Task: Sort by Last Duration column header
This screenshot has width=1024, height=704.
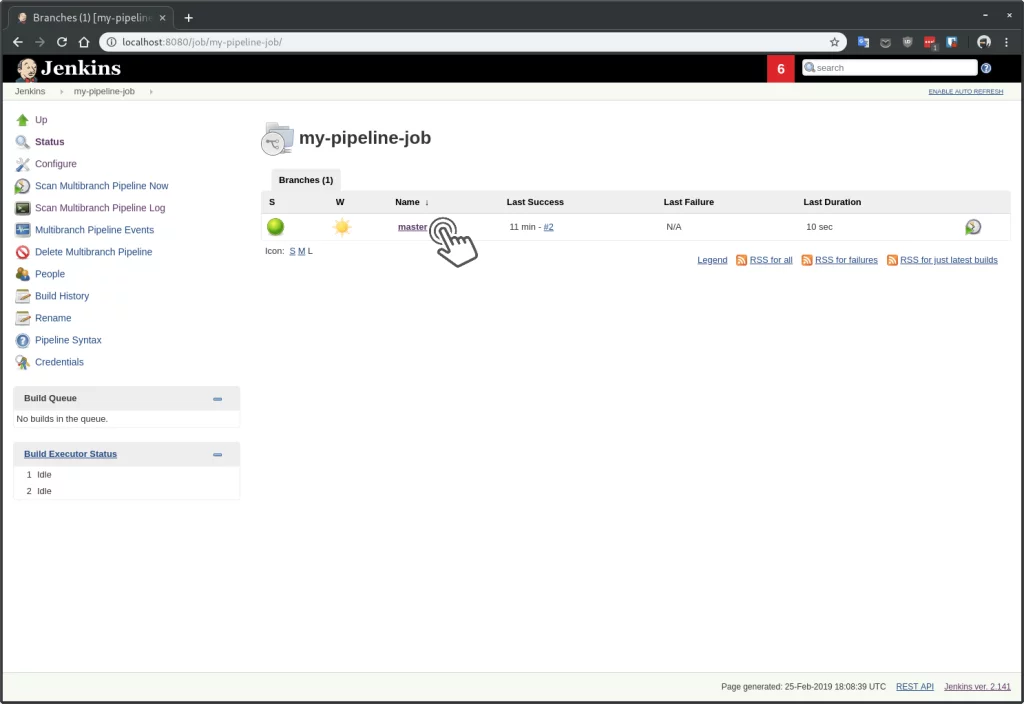Action: 832,202
